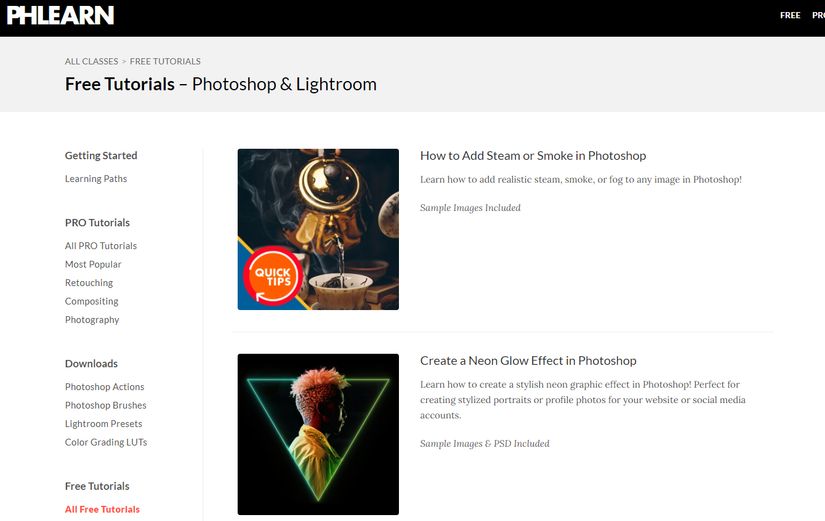Go to ALL CLASSES breadcrumb
Screen dimensions: 825x521
(92, 61)
